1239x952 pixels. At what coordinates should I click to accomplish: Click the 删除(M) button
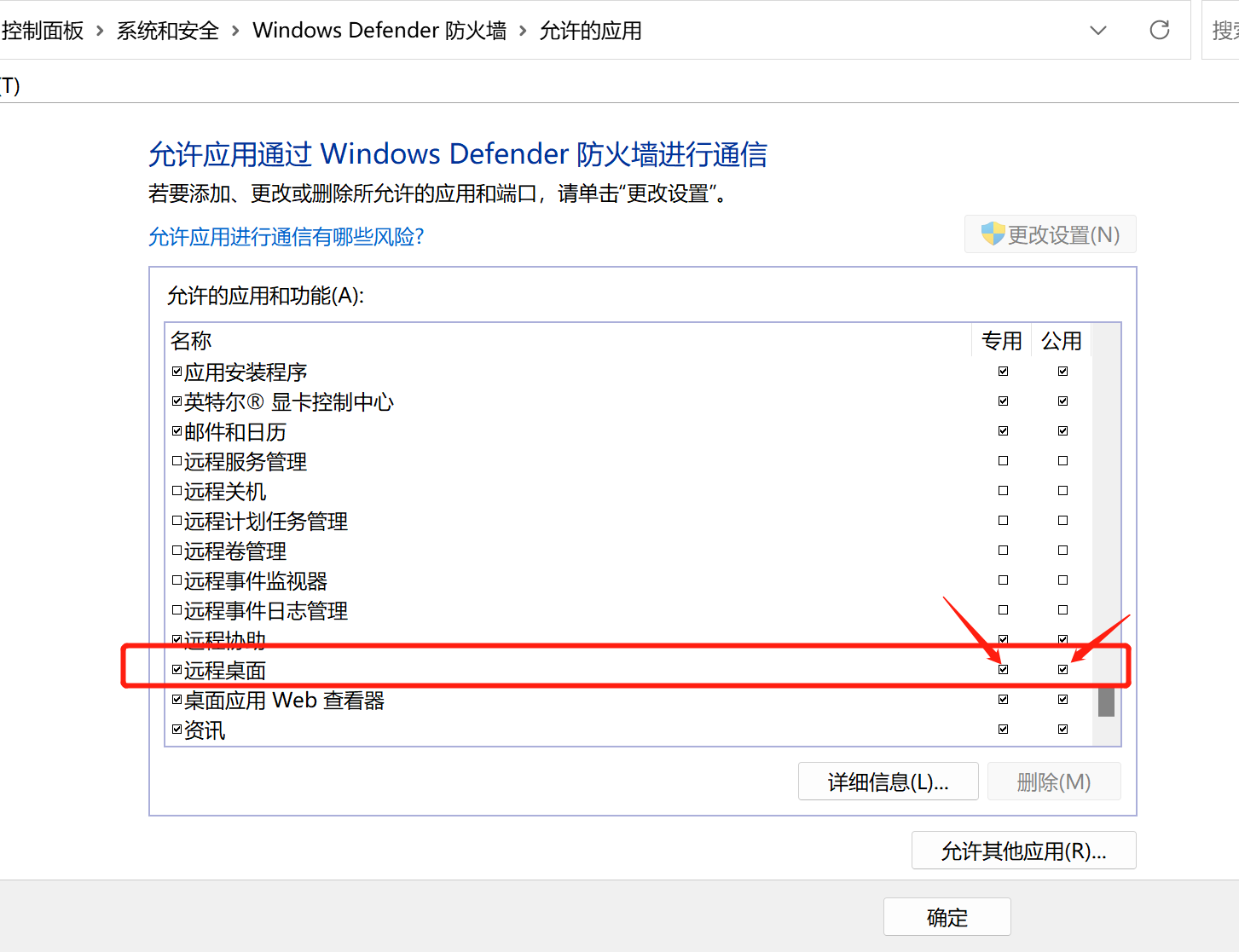[1054, 782]
